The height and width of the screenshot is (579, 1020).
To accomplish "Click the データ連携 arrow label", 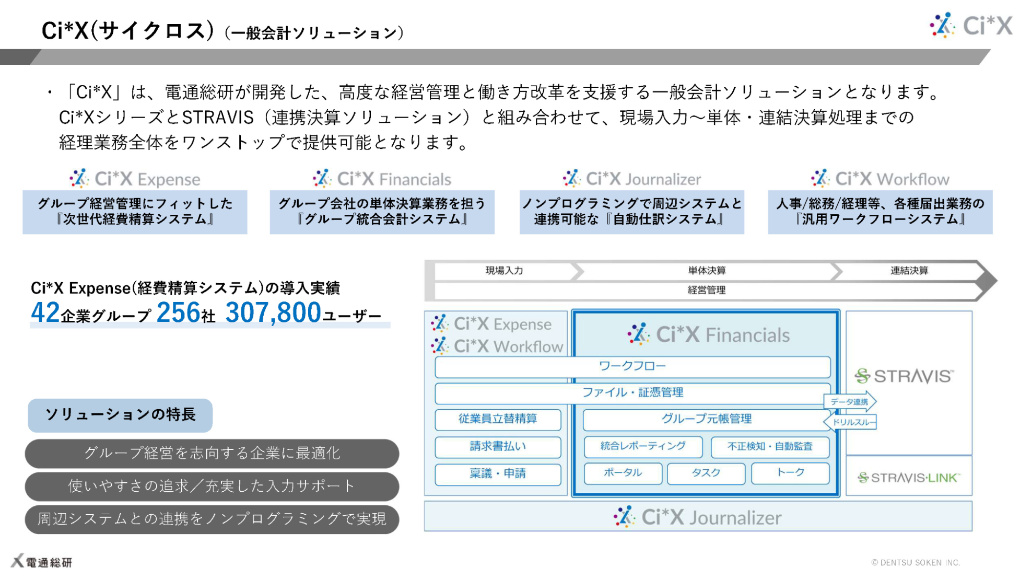I will [849, 402].
